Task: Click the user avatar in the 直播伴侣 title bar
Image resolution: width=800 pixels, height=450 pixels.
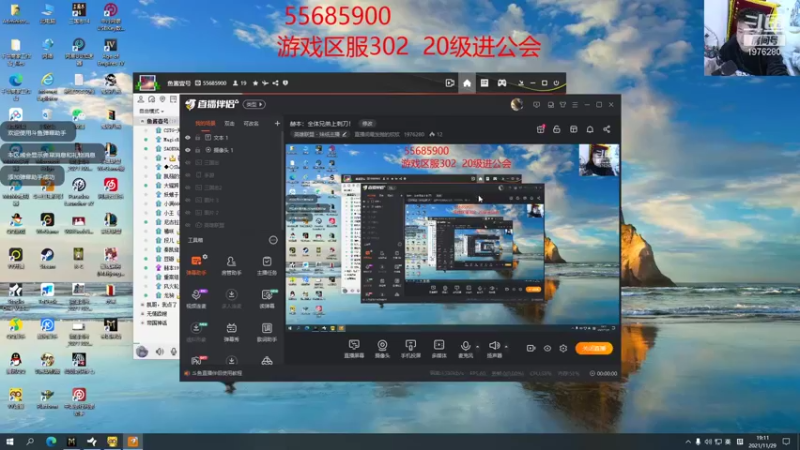Action: coord(517,105)
